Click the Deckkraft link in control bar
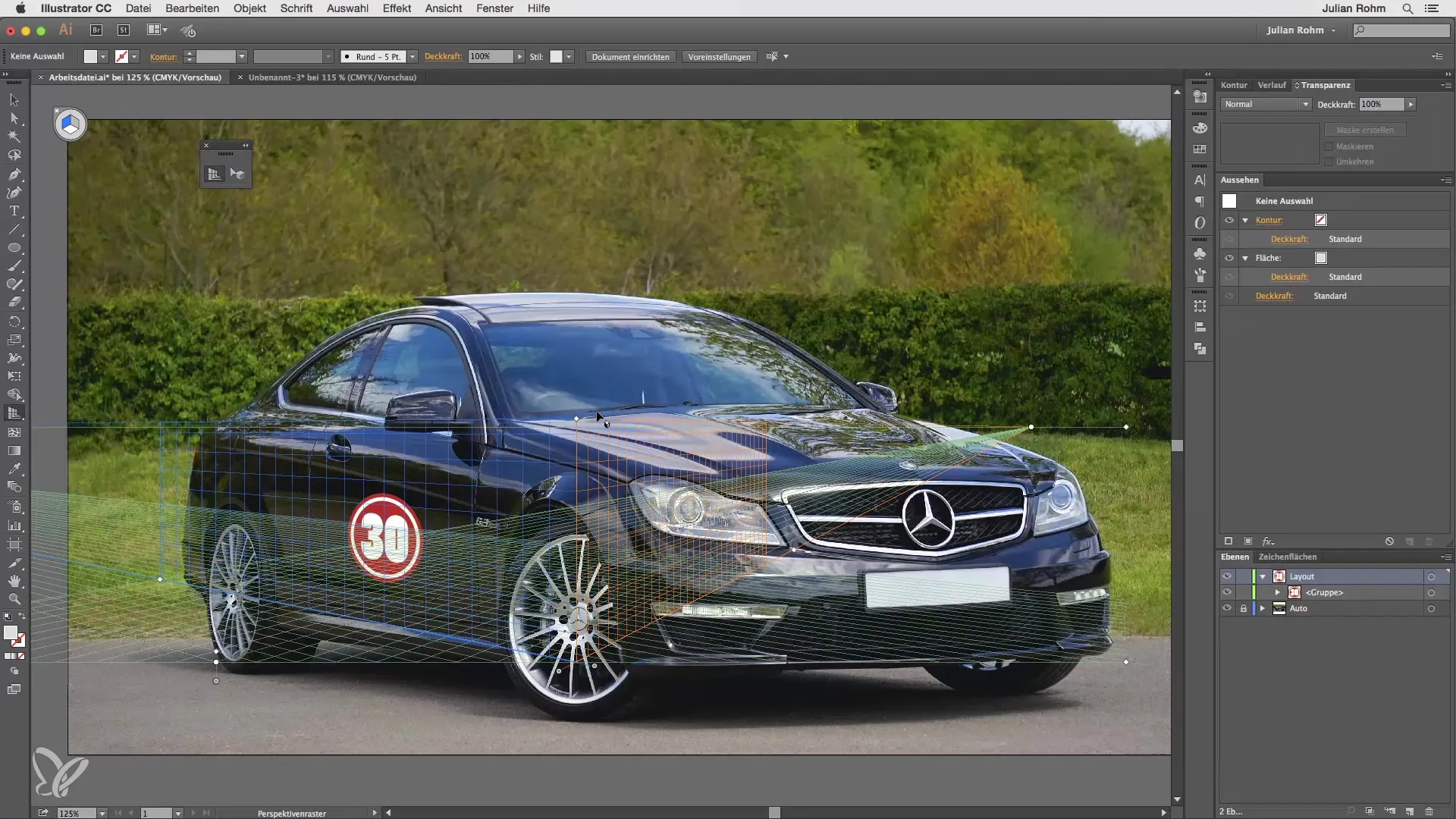Viewport: 1456px width, 819px height. point(443,57)
